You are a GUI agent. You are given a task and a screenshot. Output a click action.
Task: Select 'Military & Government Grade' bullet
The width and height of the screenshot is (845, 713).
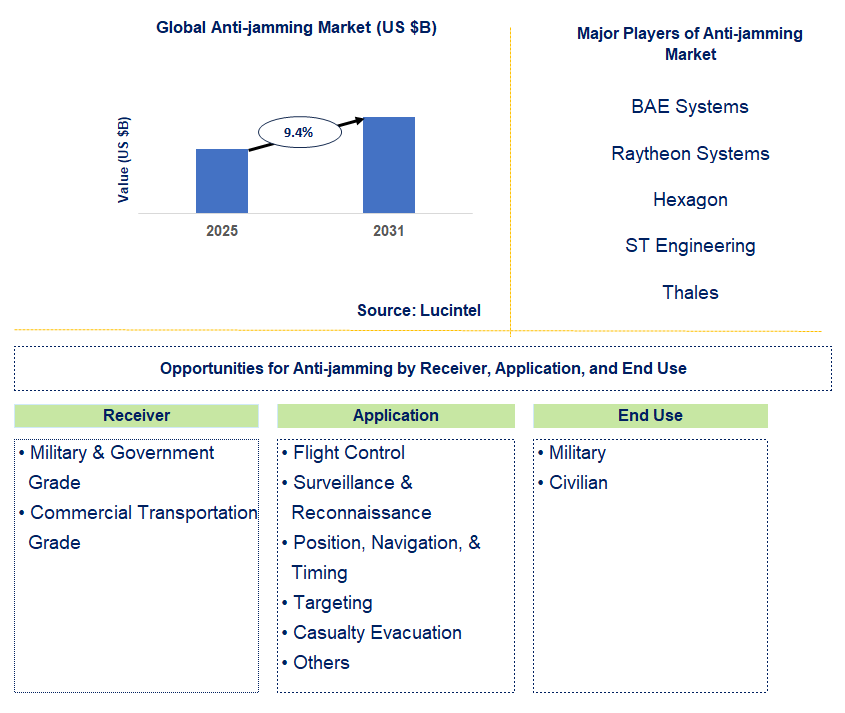[116, 467]
